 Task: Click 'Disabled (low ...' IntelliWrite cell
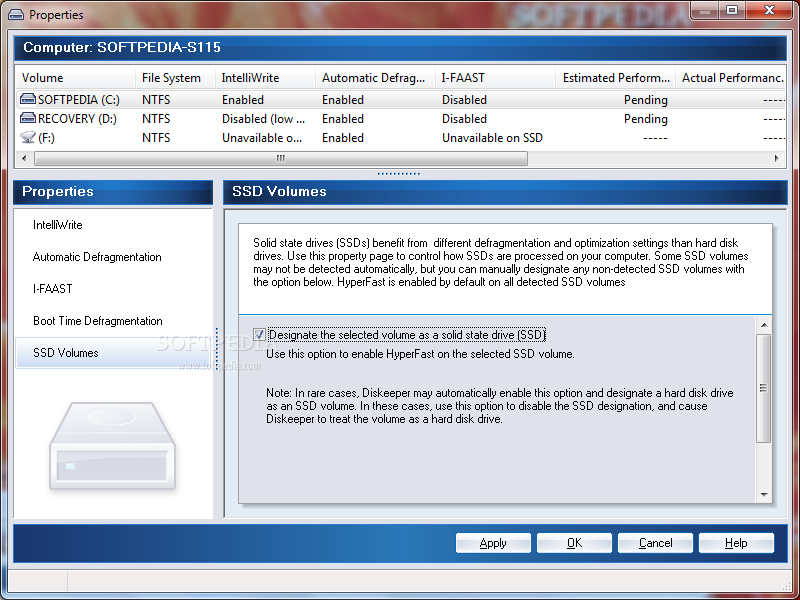(263, 118)
